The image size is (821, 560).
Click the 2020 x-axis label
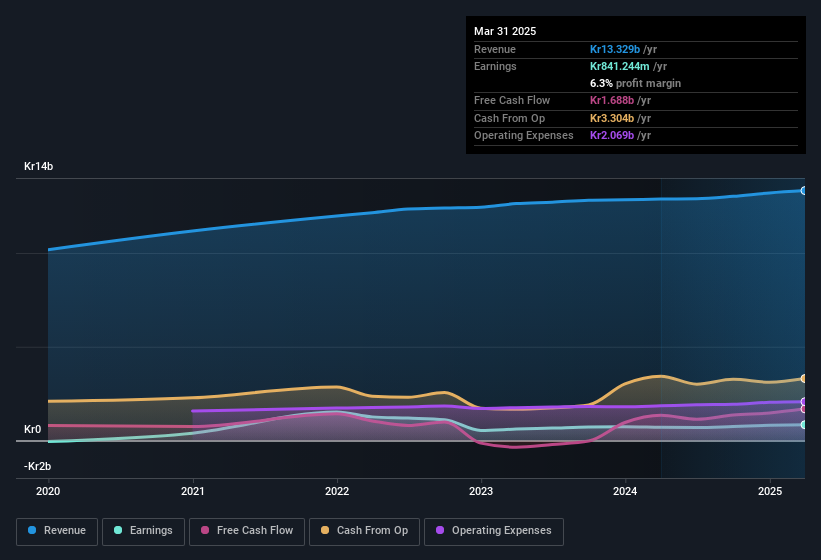click(48, 491)
